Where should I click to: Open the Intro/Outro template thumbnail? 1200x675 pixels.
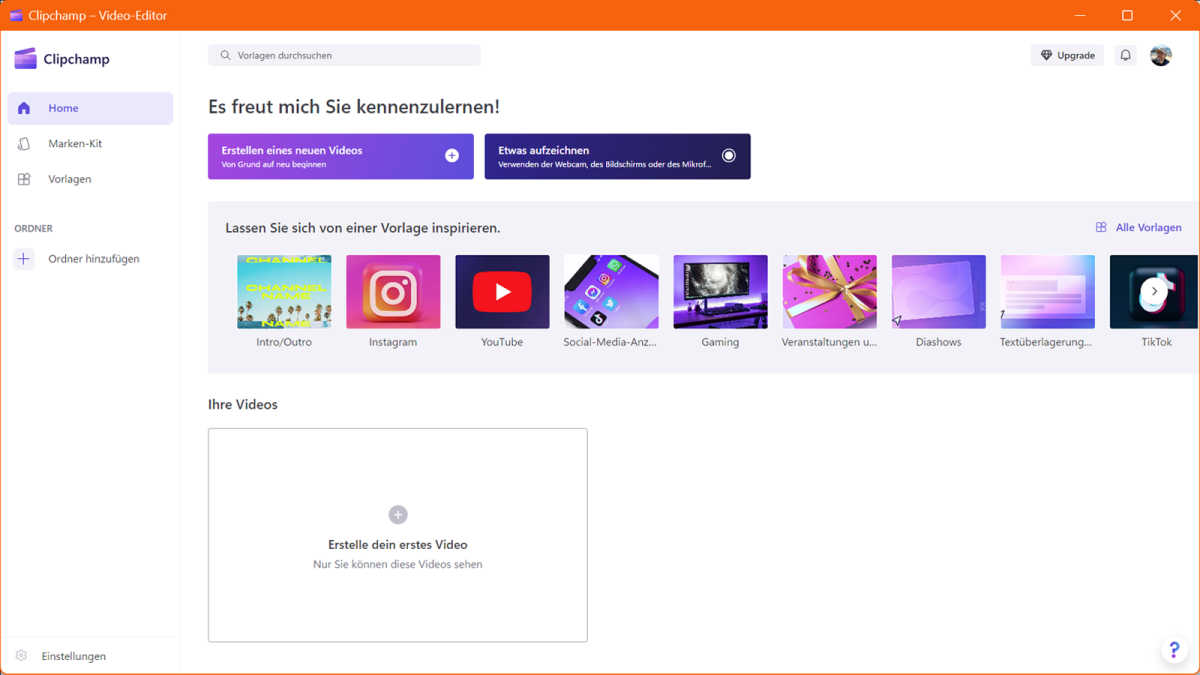(284, 292)
